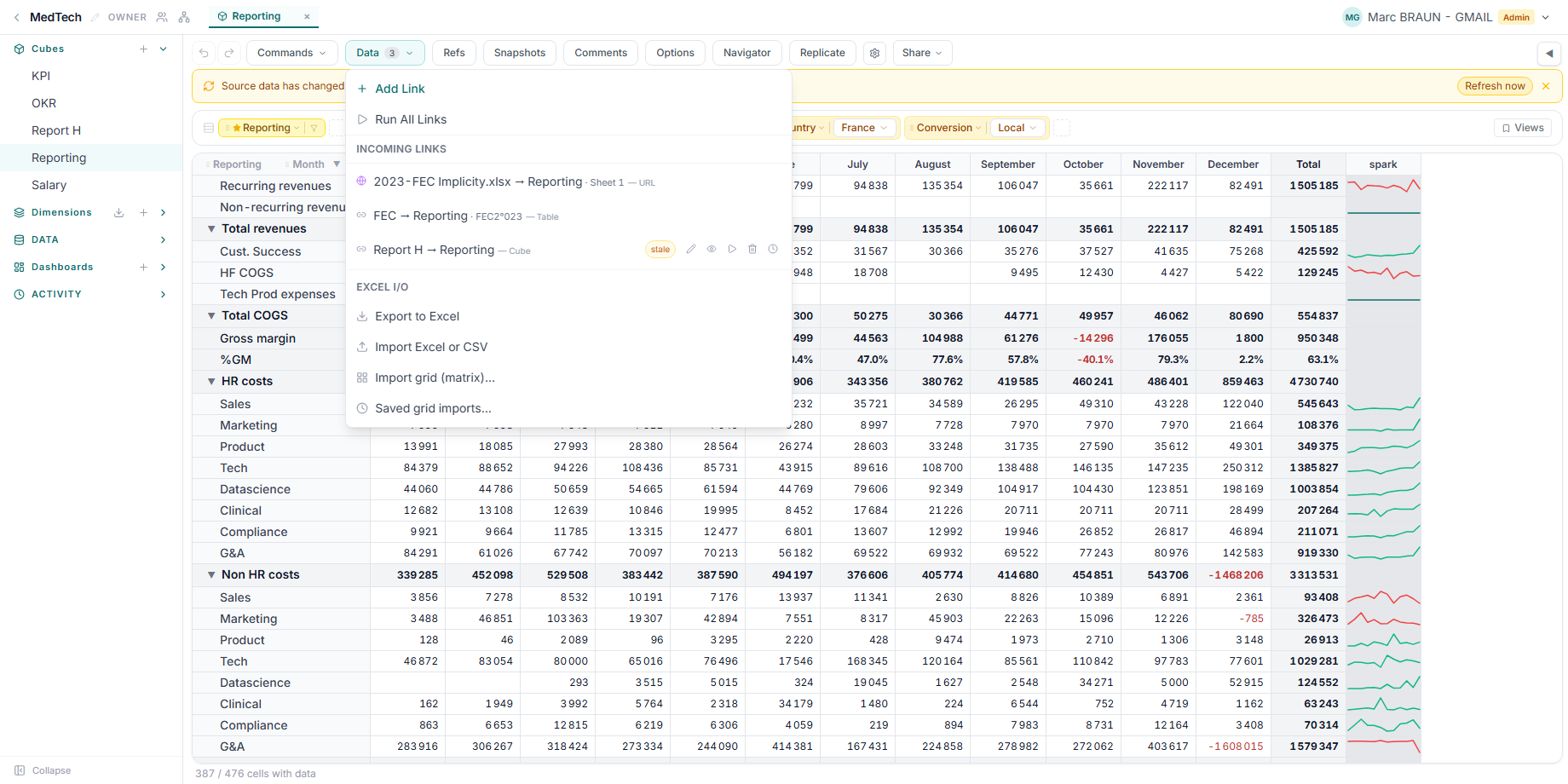Collapse the Total COGS row group
The width and height of the screenshot is (1568, 784).
pyautogui.click(x=211, y=315)
